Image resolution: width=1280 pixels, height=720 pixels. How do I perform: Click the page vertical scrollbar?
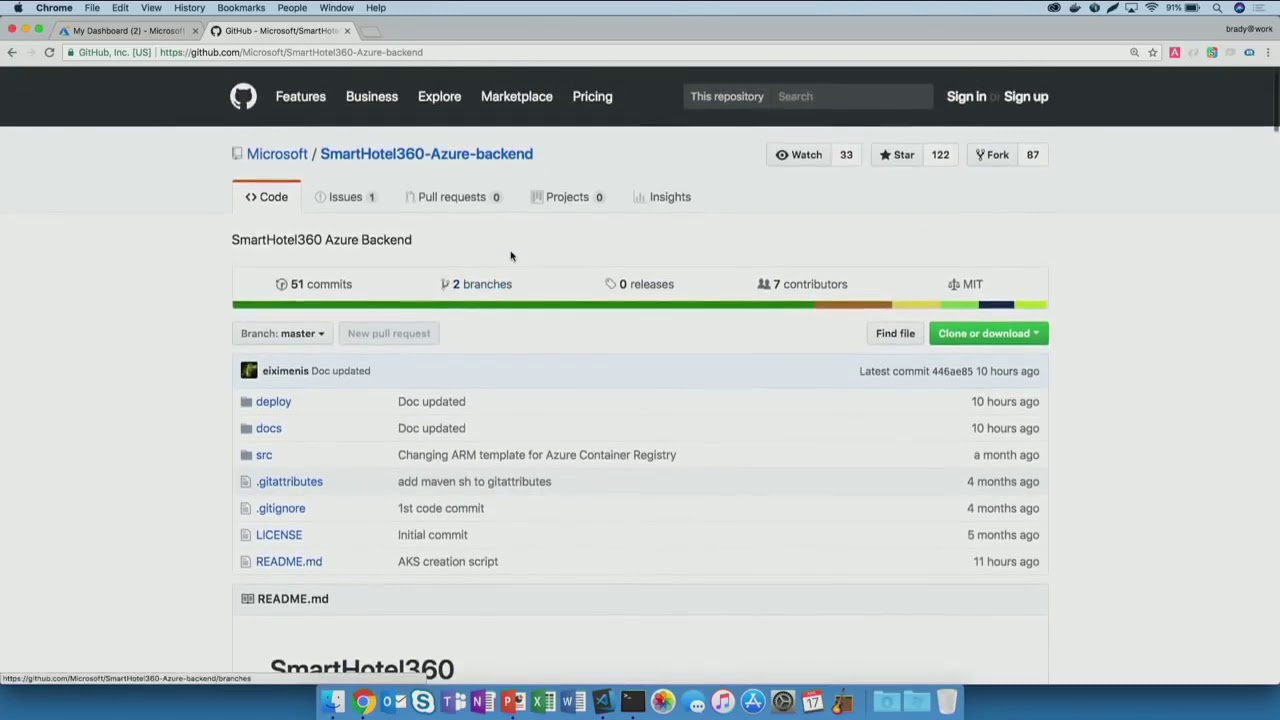coord(1276,100)
